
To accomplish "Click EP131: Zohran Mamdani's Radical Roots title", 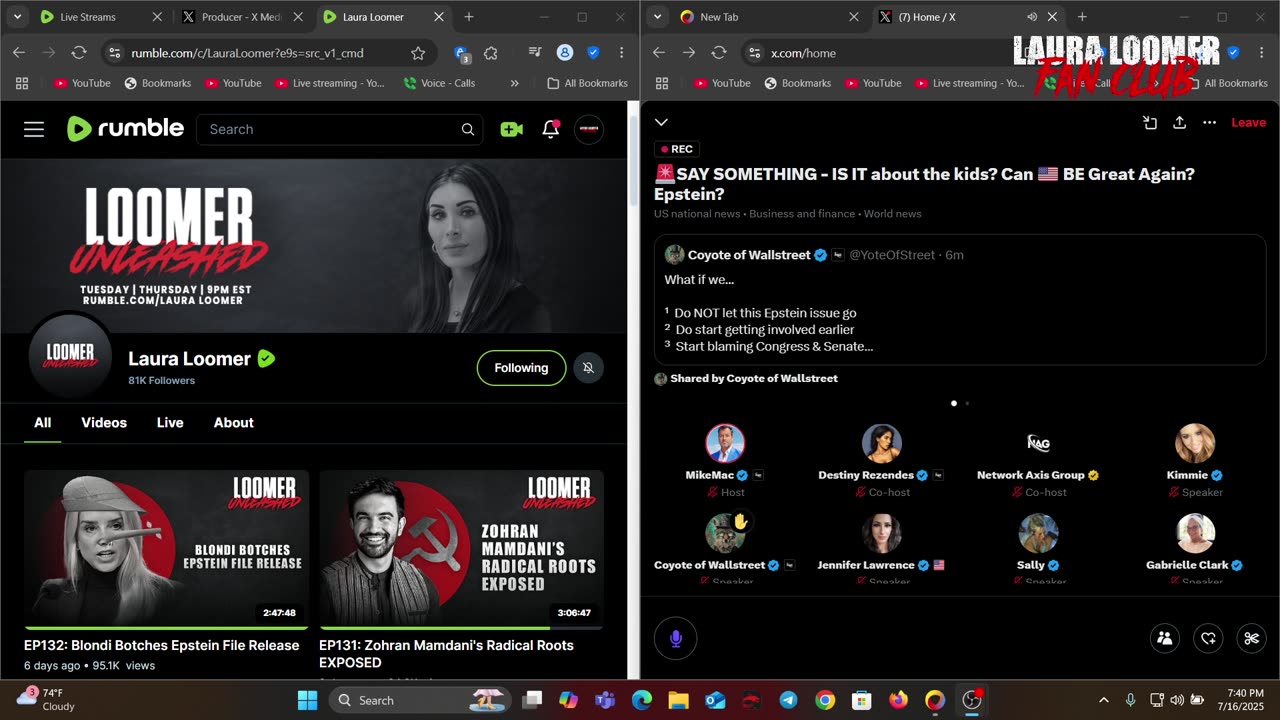I will pyautogui.click(x=446, y=654).
